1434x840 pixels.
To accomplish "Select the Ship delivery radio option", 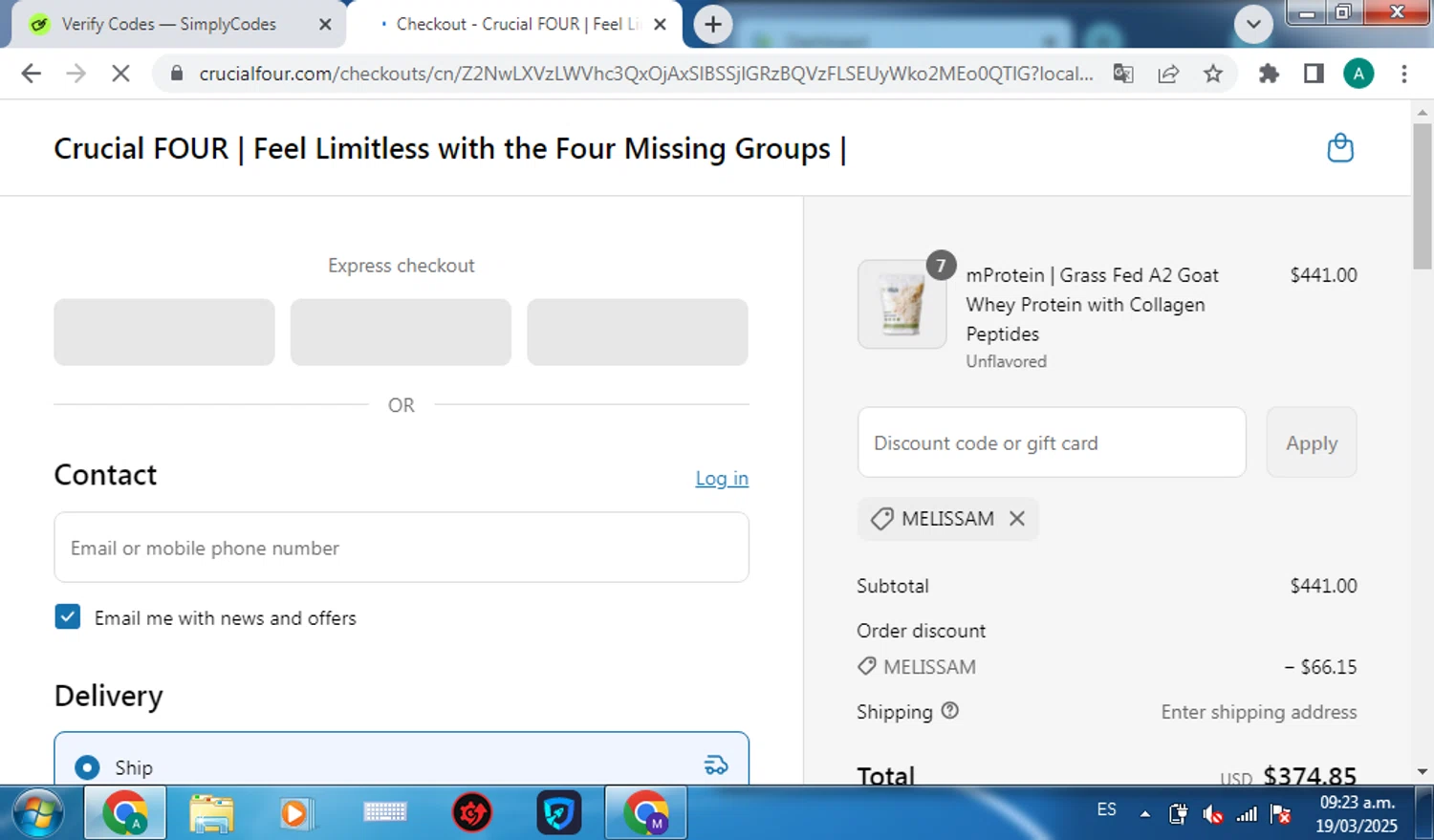I will (87, 767).
